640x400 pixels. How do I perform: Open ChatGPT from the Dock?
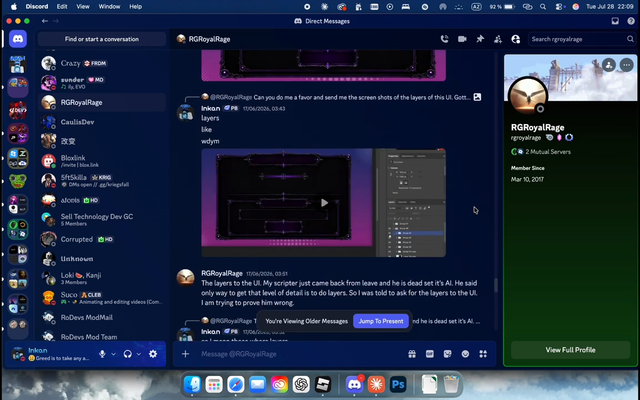301,384
